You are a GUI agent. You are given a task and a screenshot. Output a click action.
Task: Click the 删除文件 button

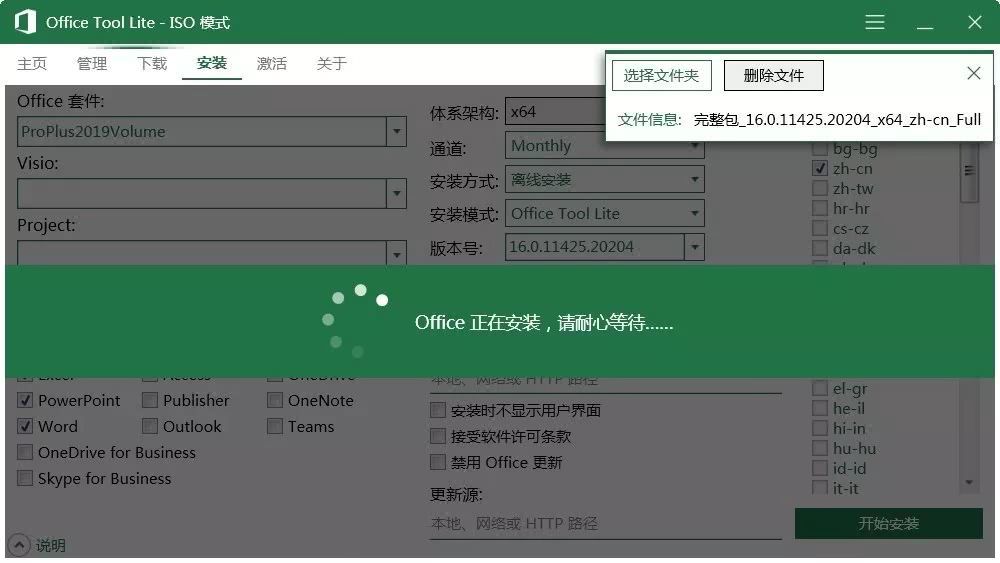click(x=774, y=76)
